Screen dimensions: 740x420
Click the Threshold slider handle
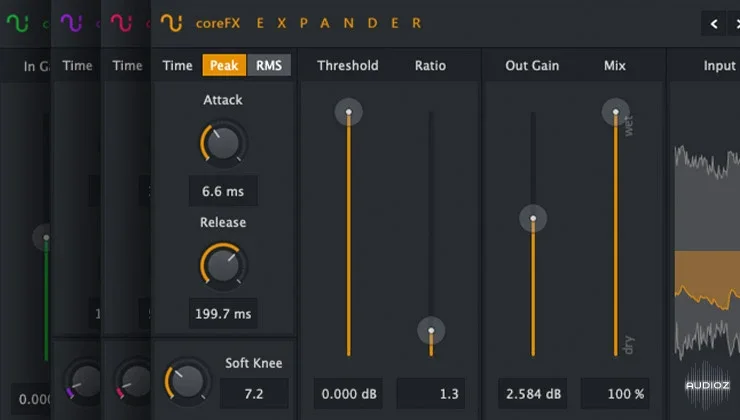click(349, 112)
